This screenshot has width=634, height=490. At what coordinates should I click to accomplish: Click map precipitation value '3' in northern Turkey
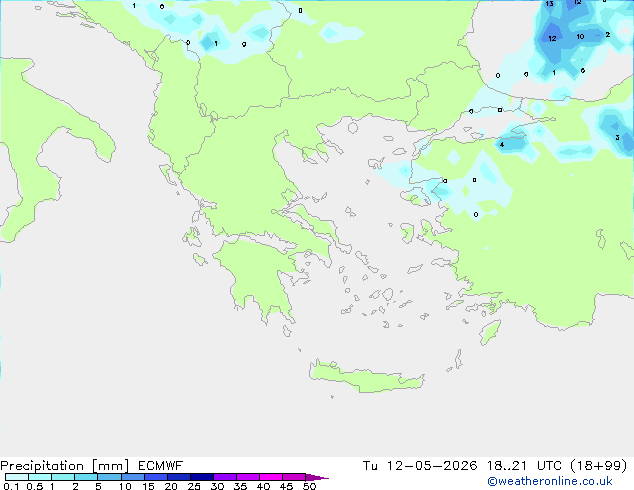coord(617,137)
